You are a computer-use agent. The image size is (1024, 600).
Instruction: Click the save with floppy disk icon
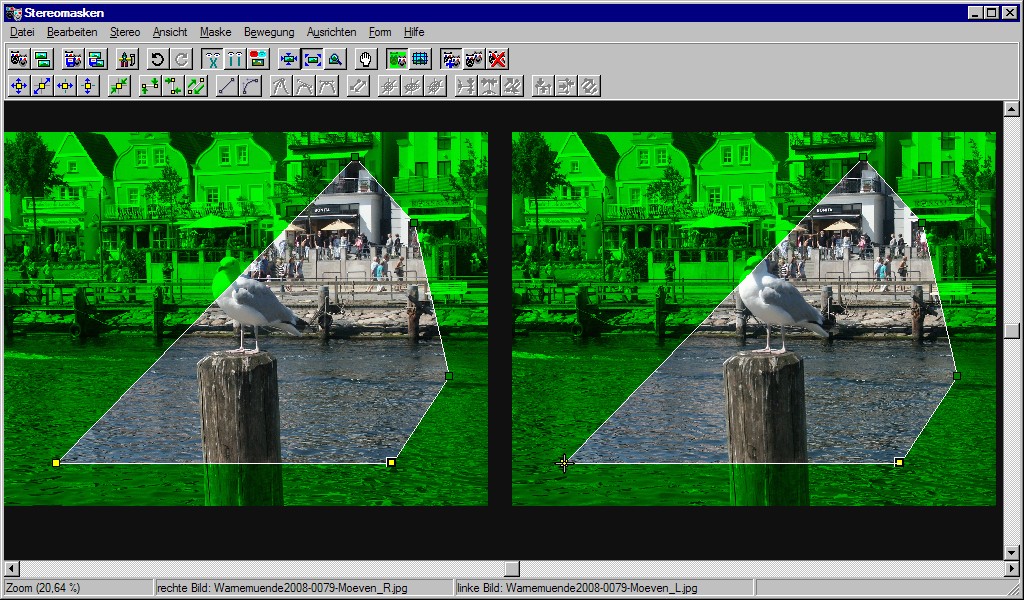coord(95,59)
